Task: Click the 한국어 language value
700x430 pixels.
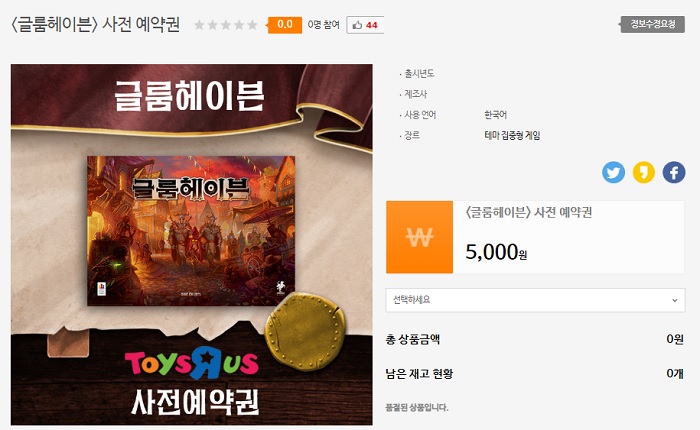Action: (x=496, y=115)
